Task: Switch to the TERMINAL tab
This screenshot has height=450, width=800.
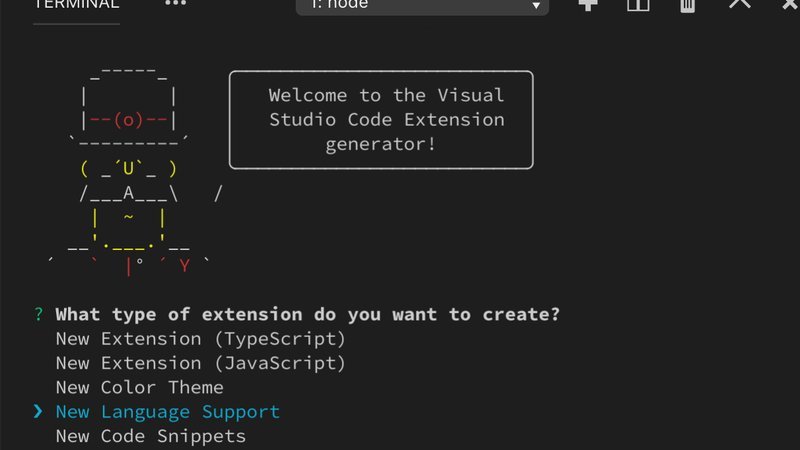Action: click(x=76, y=4)
